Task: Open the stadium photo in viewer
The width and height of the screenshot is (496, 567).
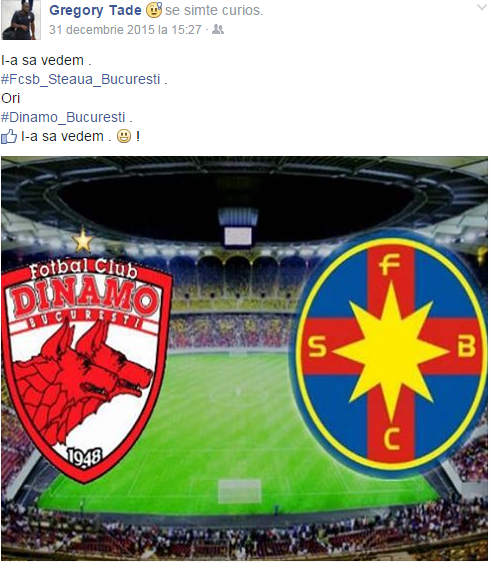Action: [244, 359]
